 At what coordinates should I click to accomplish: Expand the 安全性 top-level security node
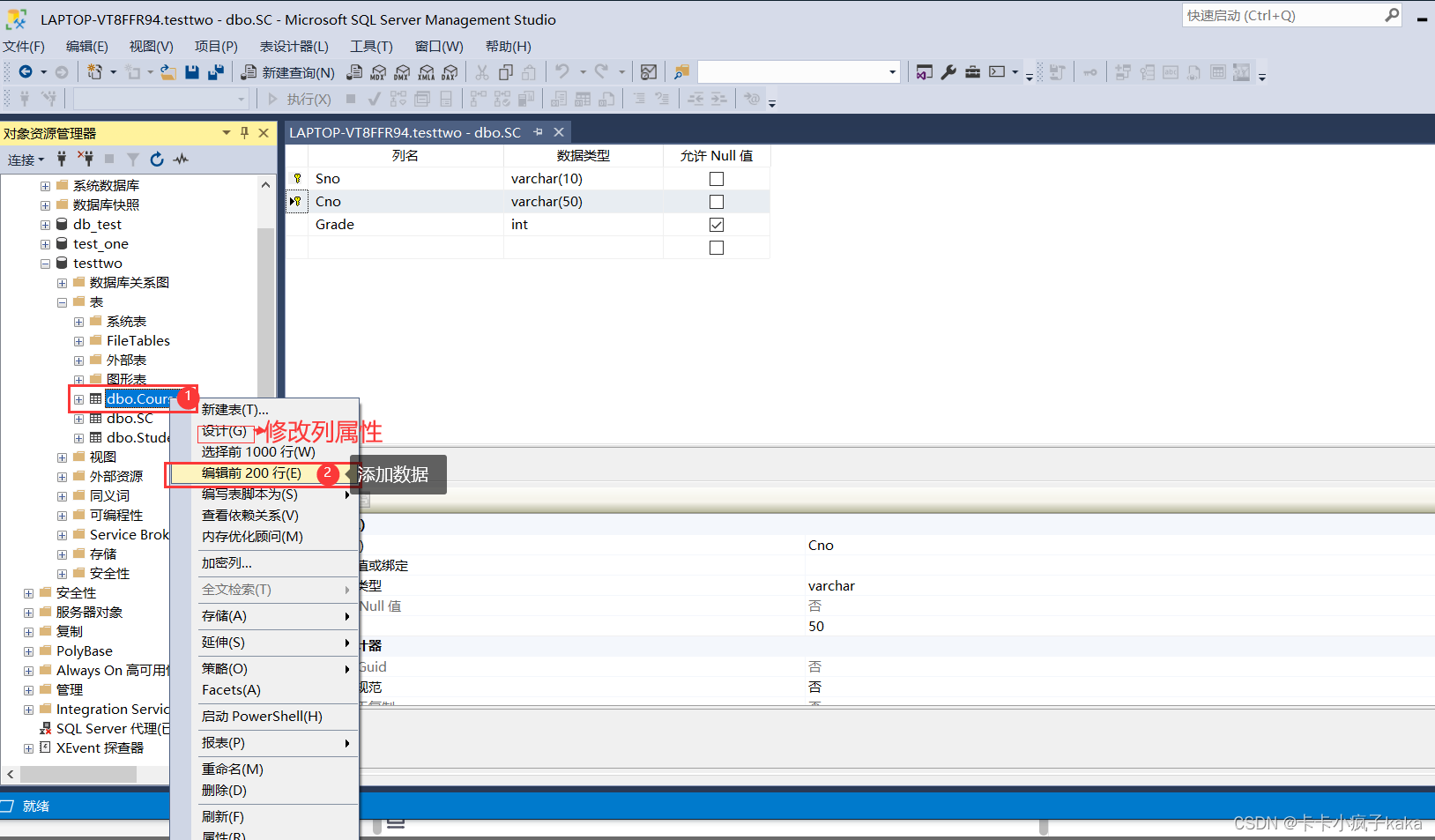coord(28,593)
